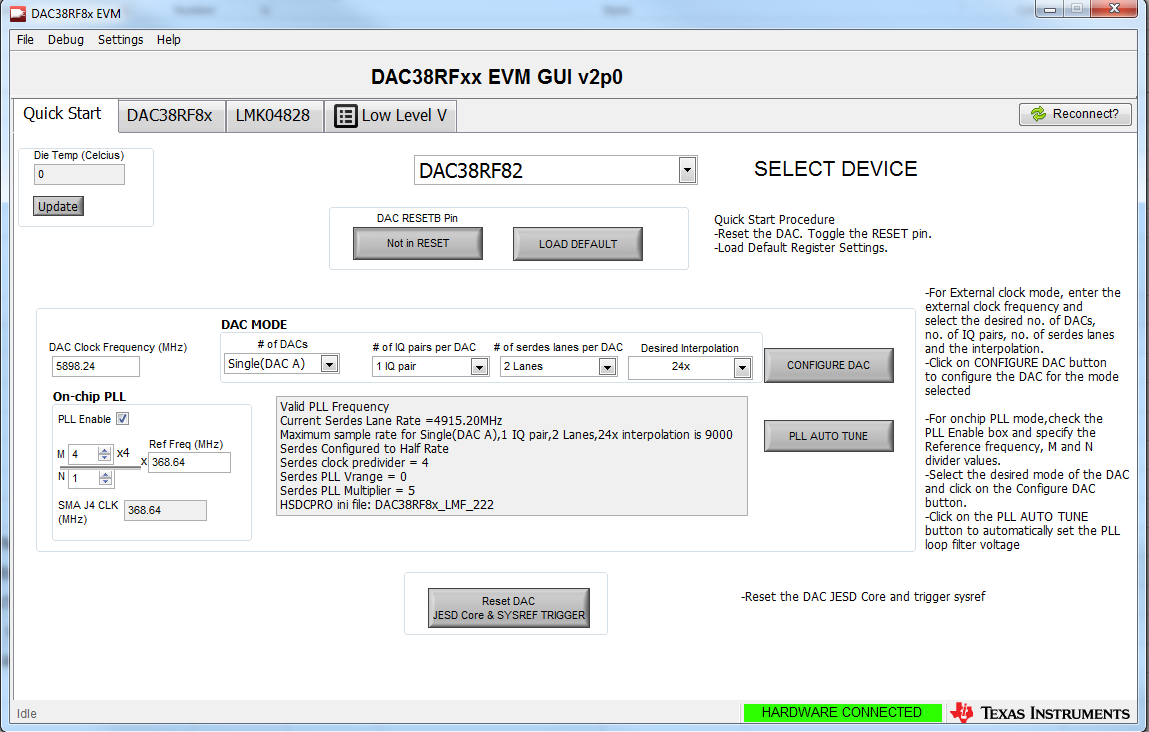Toggle the DAC RESETB pin Not in RESET button
This screenshot has width=1149, height=732.
pos(418,243)
